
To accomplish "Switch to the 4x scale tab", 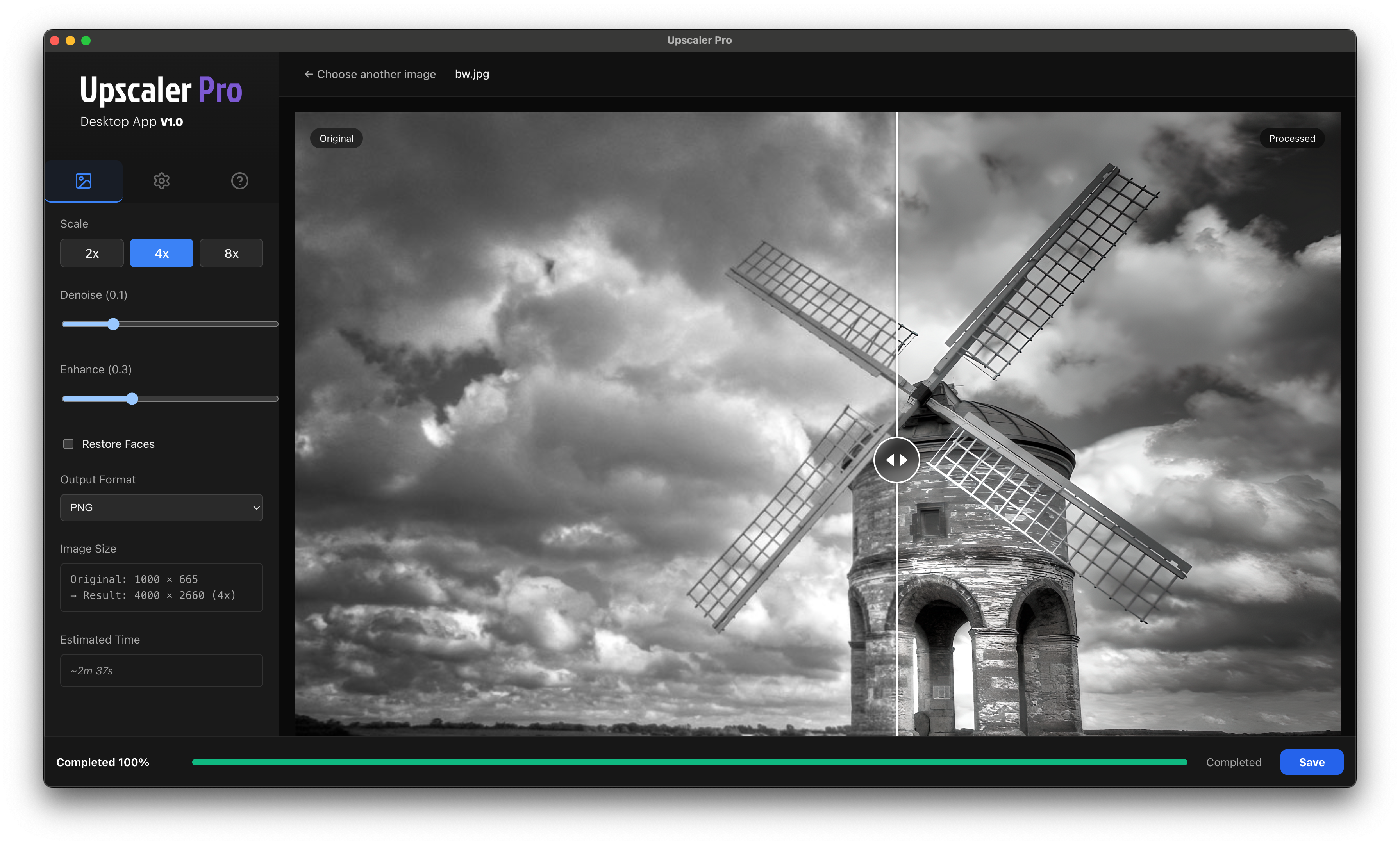I will pyautogui.click(x=161, y=253).
